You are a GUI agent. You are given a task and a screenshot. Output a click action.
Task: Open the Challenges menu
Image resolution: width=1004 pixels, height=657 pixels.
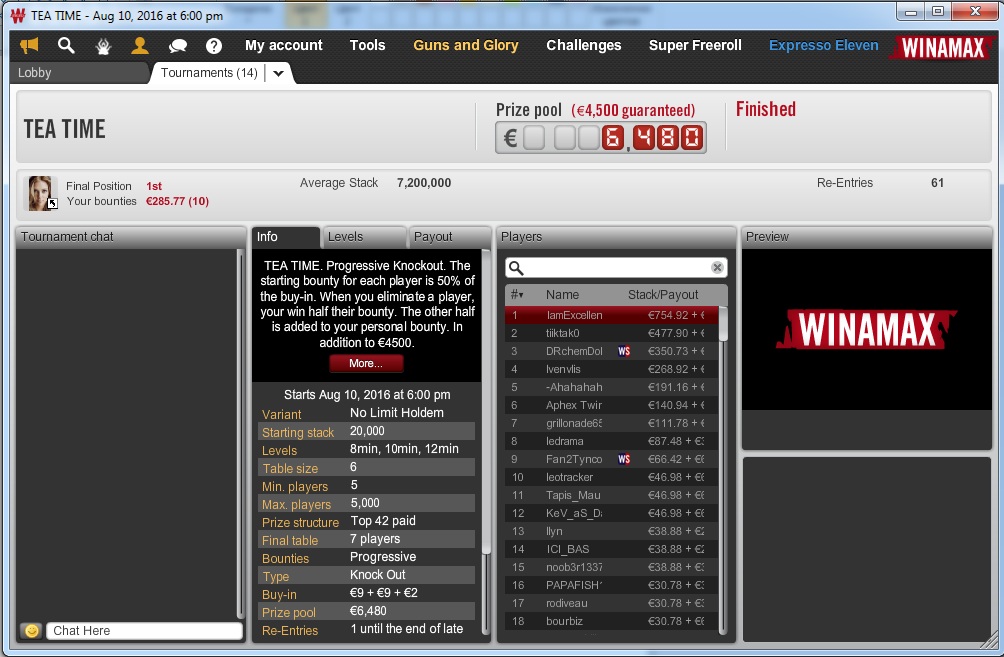pos(583,45)
